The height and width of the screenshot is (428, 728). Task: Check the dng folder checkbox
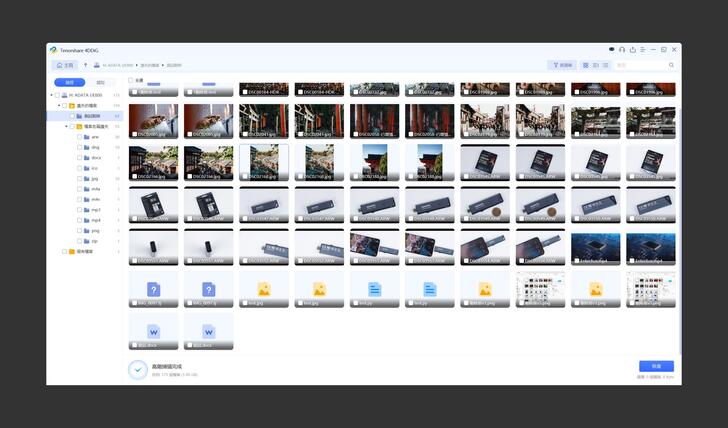[79, 147]
